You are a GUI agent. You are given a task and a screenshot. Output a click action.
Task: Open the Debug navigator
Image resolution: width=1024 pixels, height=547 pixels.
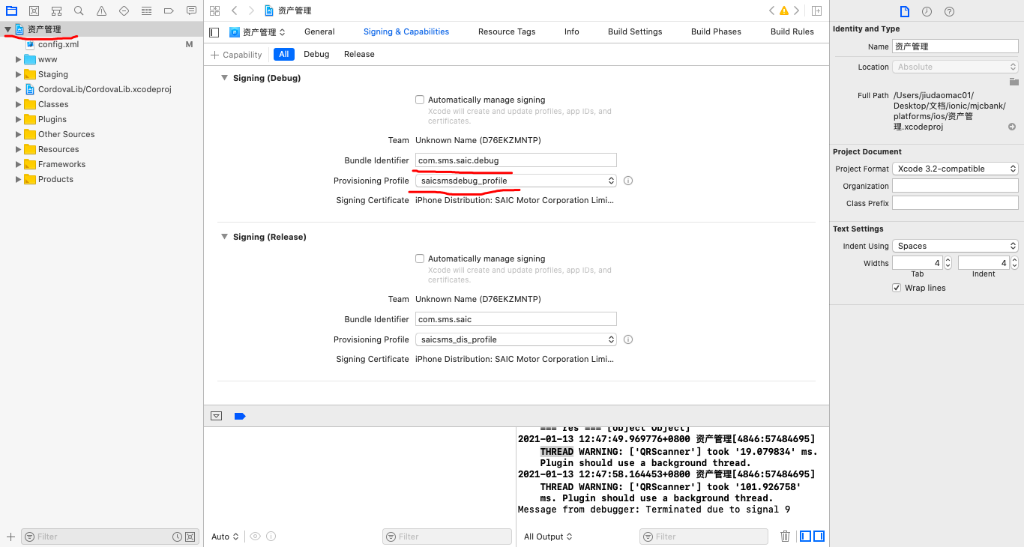point(146,10)
